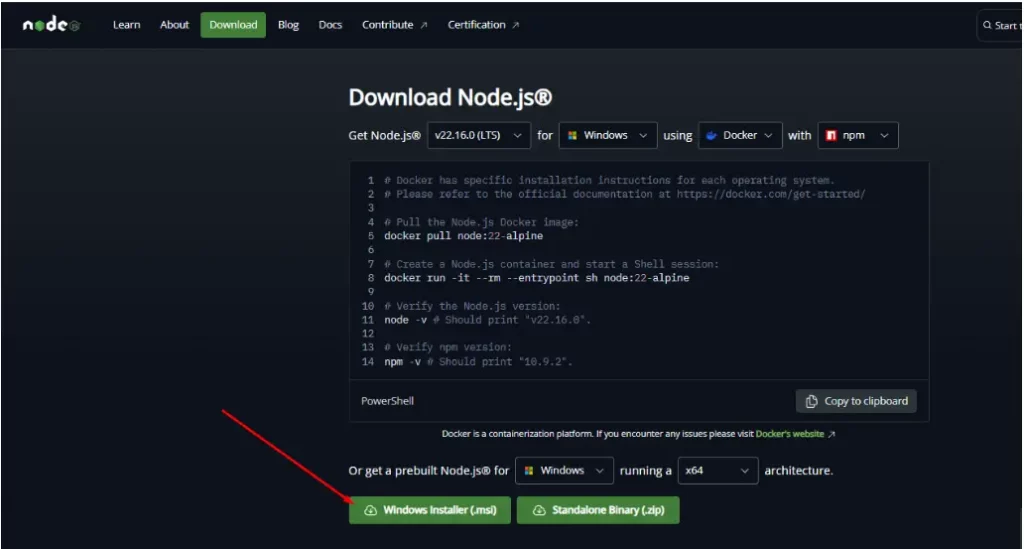Copy the code to clipboard
1024x549 pixels.
856,401
